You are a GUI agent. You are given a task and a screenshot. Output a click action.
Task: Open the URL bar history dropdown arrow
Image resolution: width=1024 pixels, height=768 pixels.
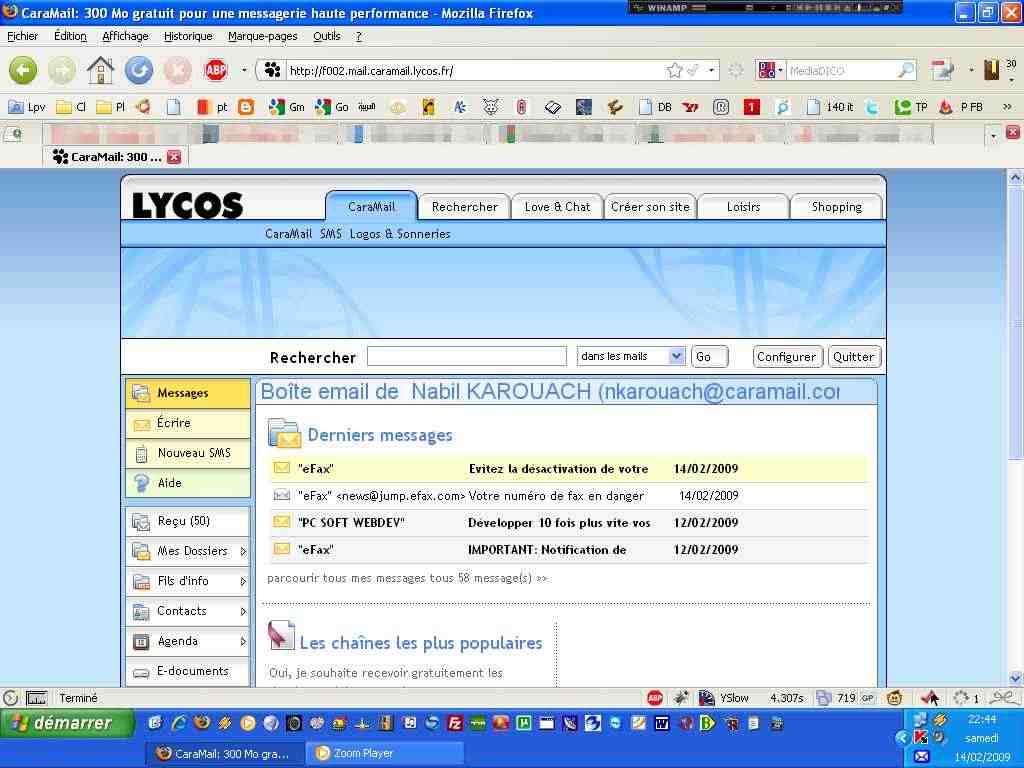point(711,70)
